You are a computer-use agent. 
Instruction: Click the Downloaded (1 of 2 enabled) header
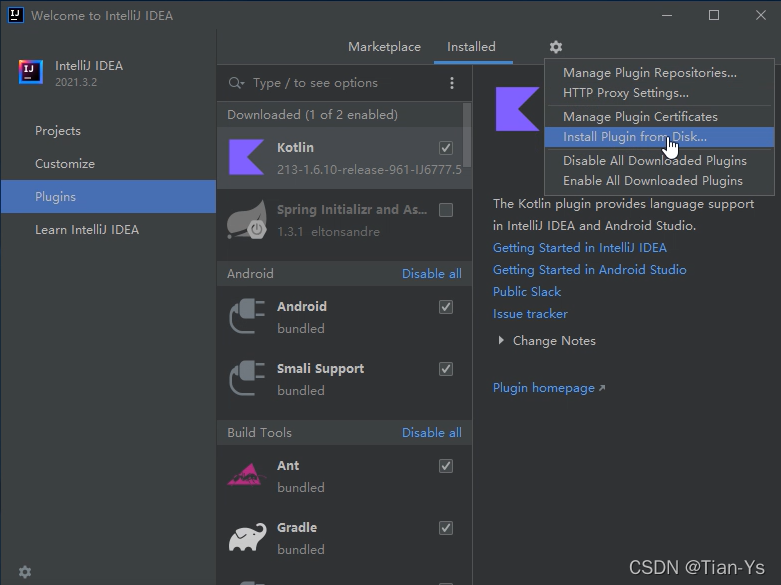[x=312, y=115]
